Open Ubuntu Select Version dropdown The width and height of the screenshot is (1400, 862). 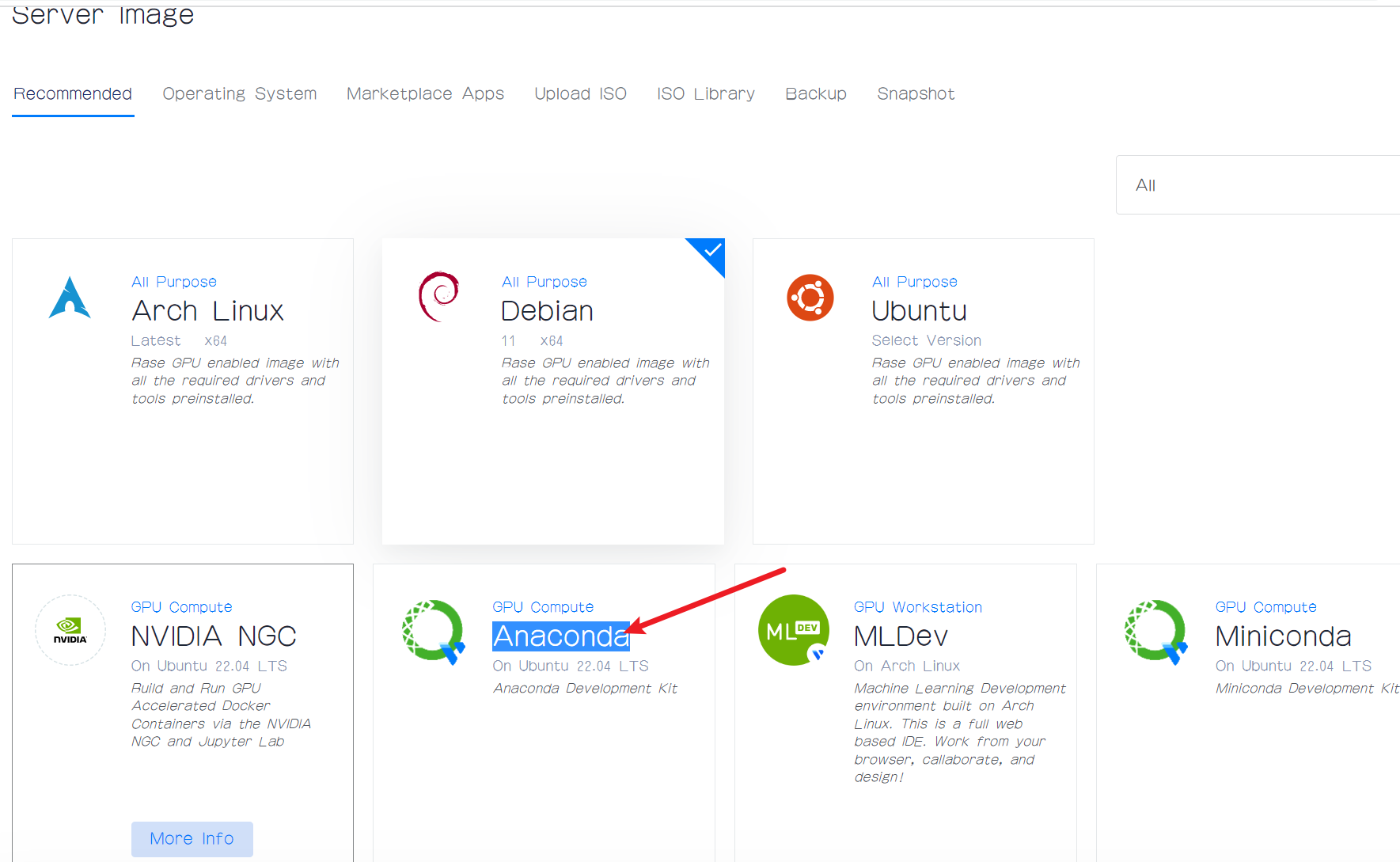pyautogui.click(x=926, y=340)
